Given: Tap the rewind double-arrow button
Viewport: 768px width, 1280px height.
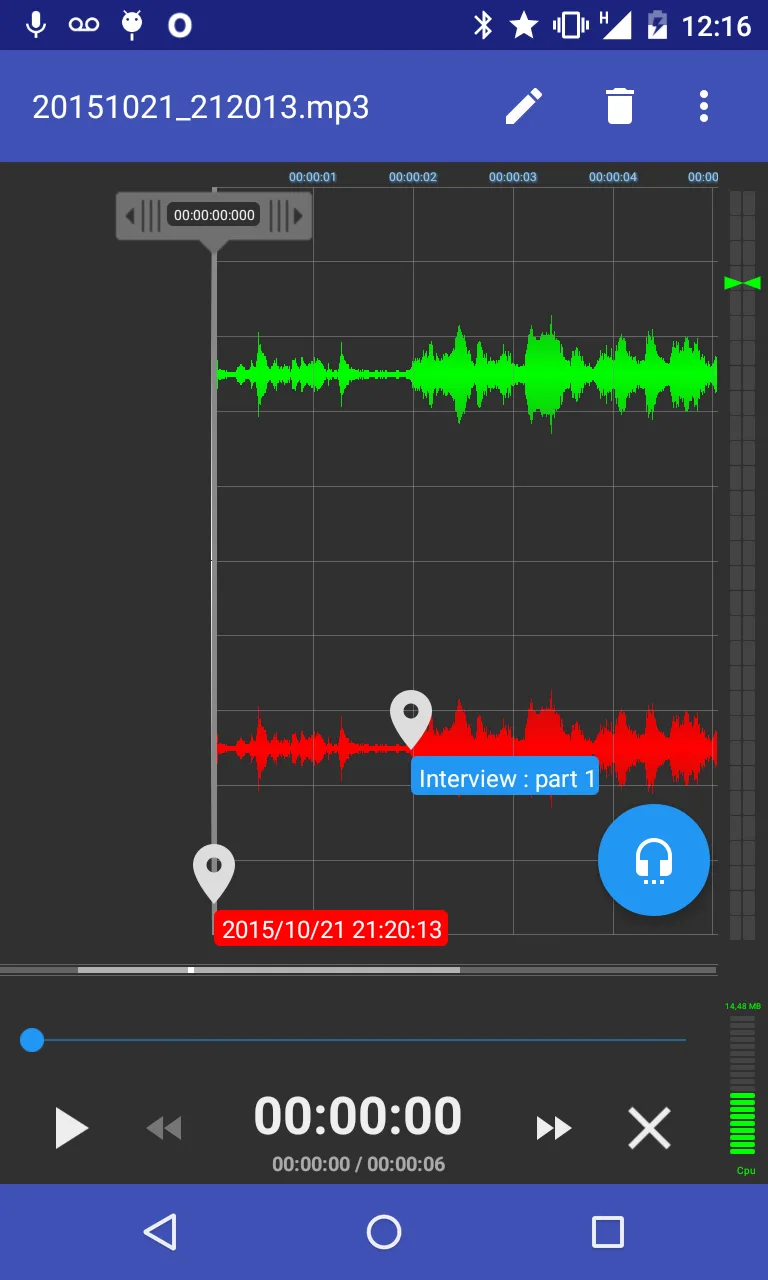Looking at the screenshot, I should click(x=164, y=1128).
